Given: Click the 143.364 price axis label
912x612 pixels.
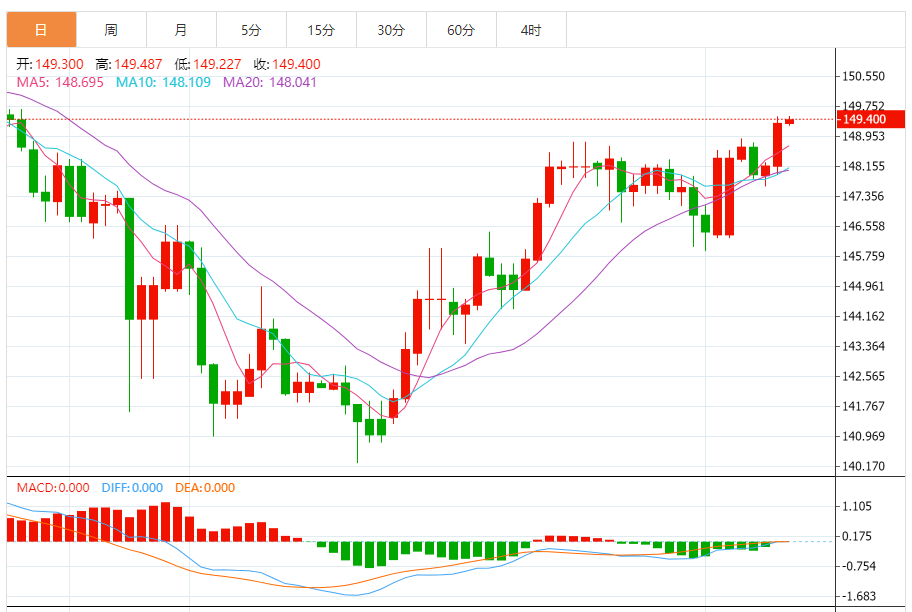Looking at the screenshot, I should click(863, 346).
